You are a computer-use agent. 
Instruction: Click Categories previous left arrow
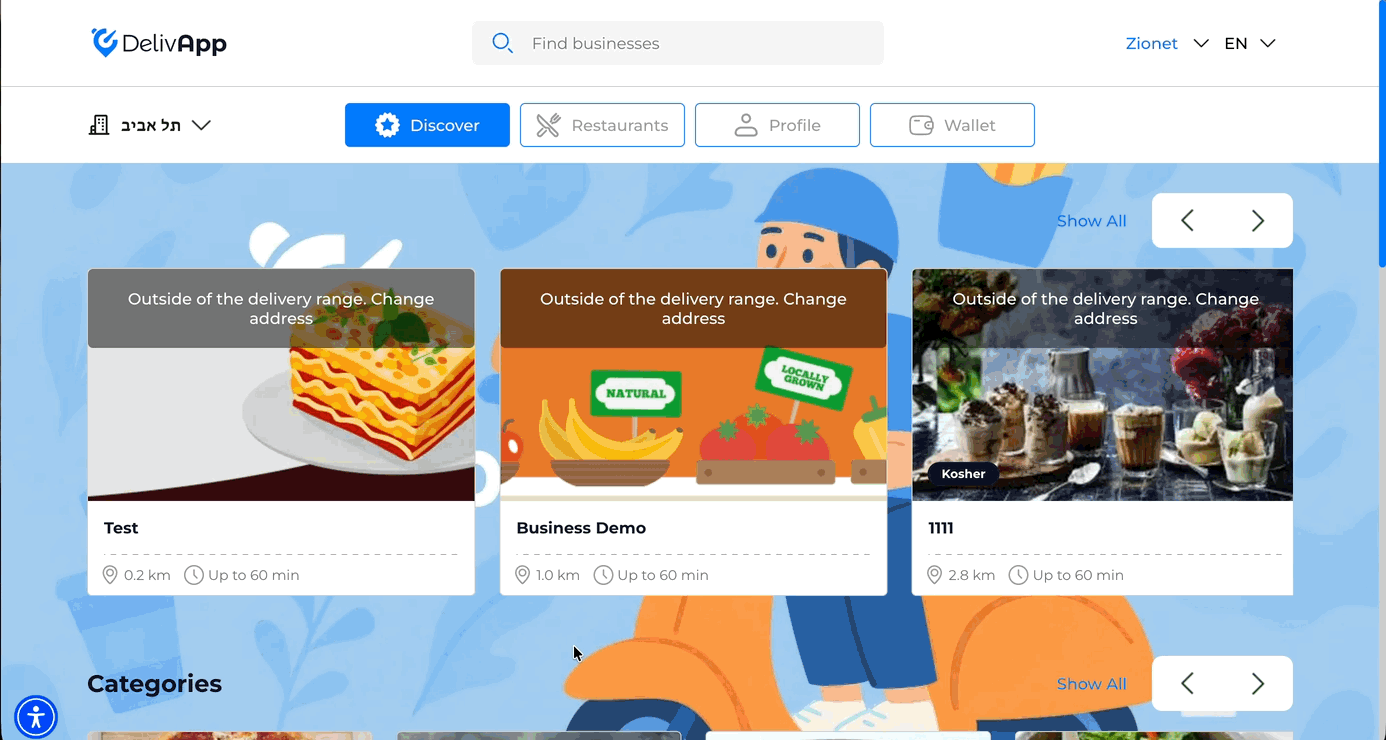(1187, 684)
